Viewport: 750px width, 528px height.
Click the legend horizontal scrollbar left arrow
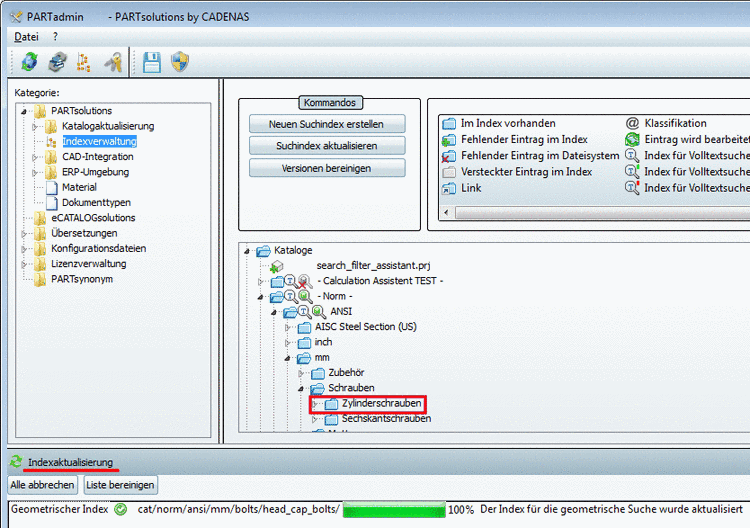click(446, 212)
